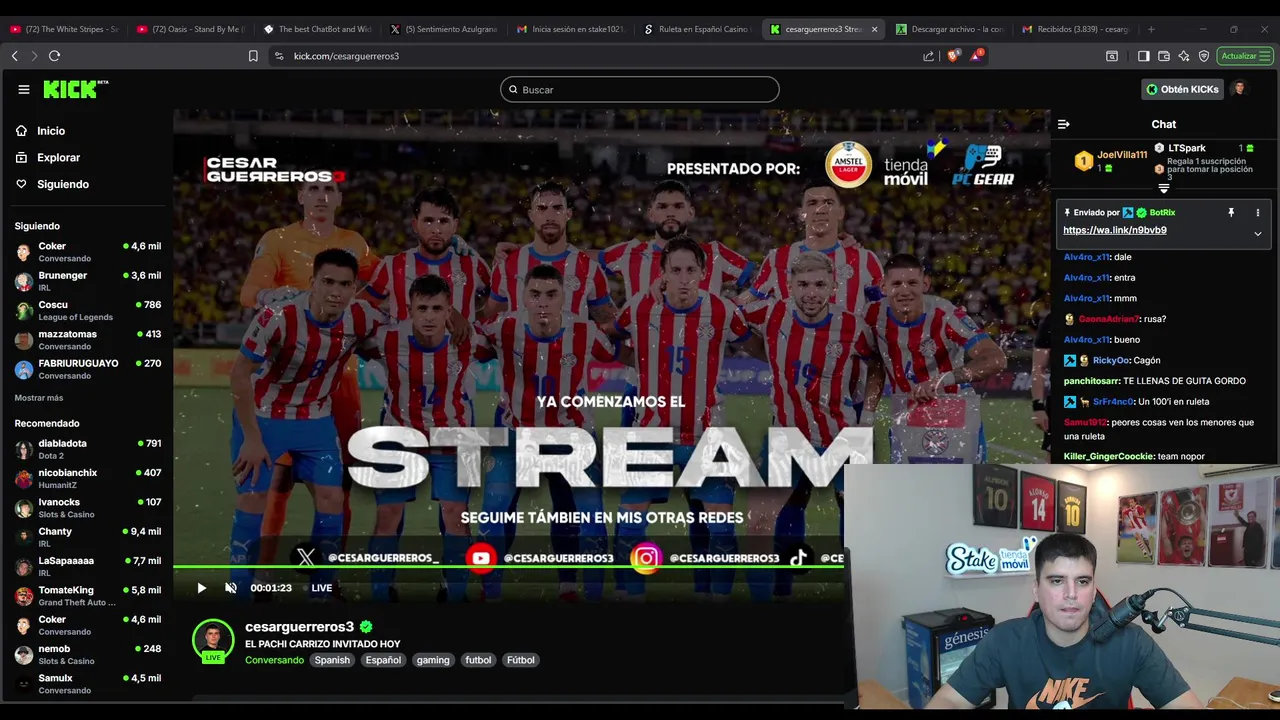1280x720 pixels.
Task: Click LTSpark on gift leaderboard
Action: [1187, 148]
